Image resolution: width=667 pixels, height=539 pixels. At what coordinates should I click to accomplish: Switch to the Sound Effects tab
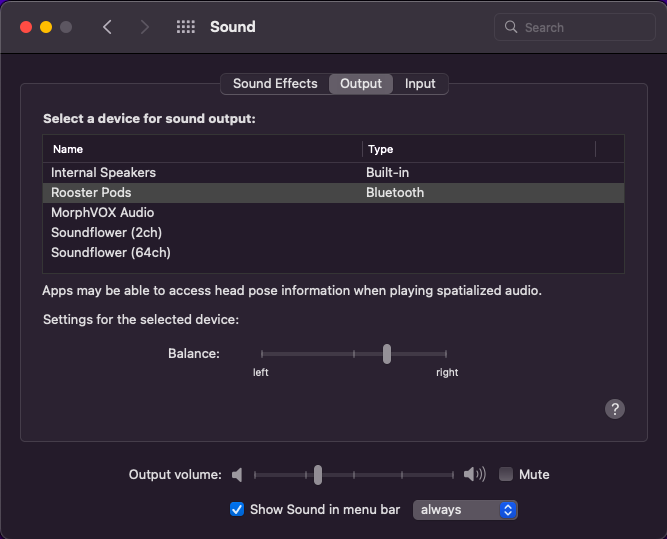275,84
